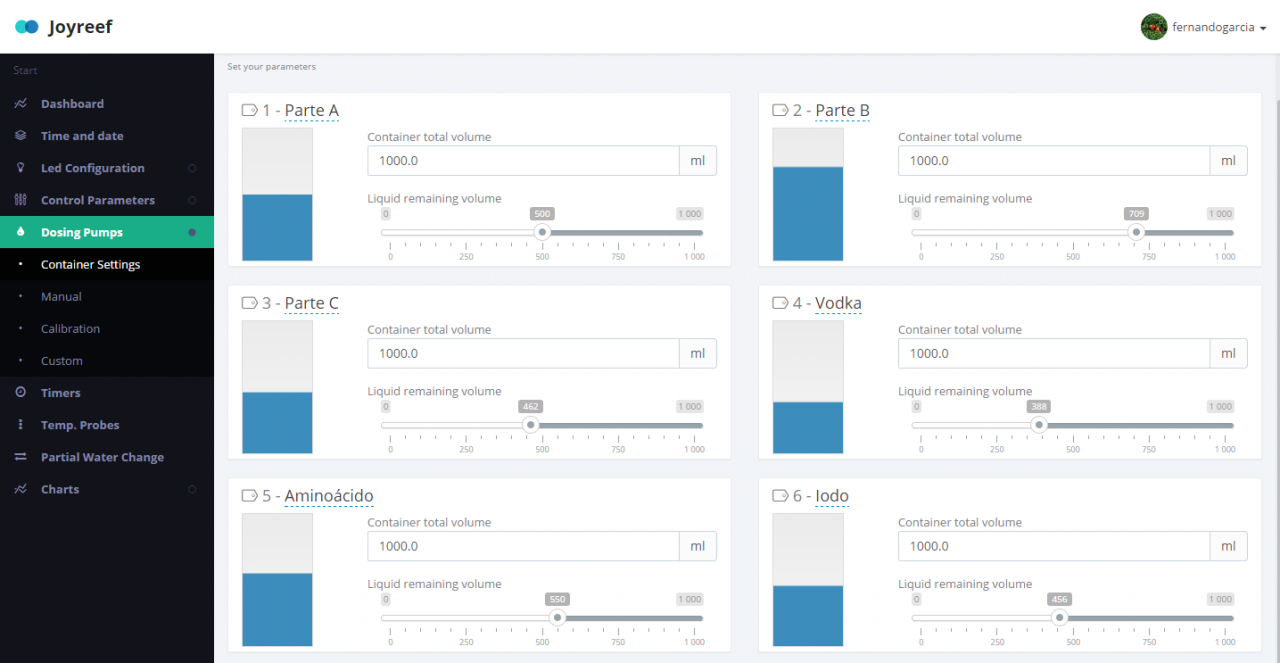Click the Parte B remaining volume slider handle
Screen dimensions: 1280x663
coord(1136,232)
